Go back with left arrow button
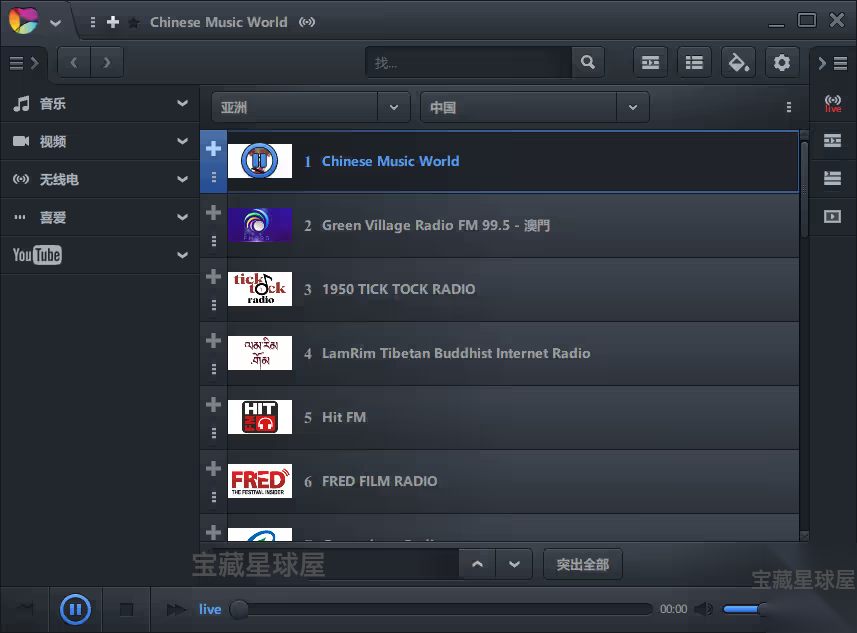Image resolution: width=857 pixels, height=633 pixels. (x=74, y=63)
